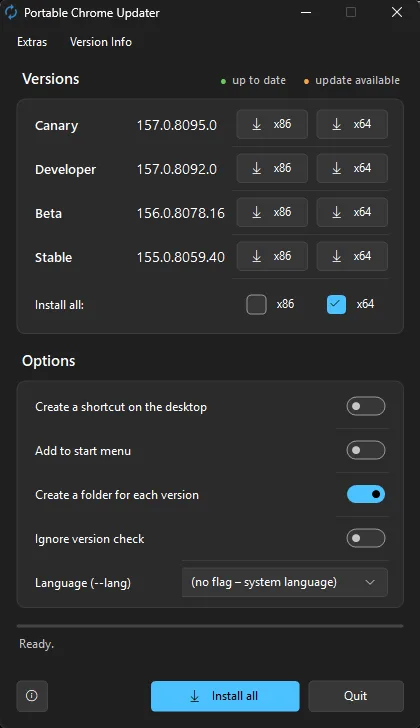Click the Beta version number 156.0.8078.16

click(x=181, y=213)
